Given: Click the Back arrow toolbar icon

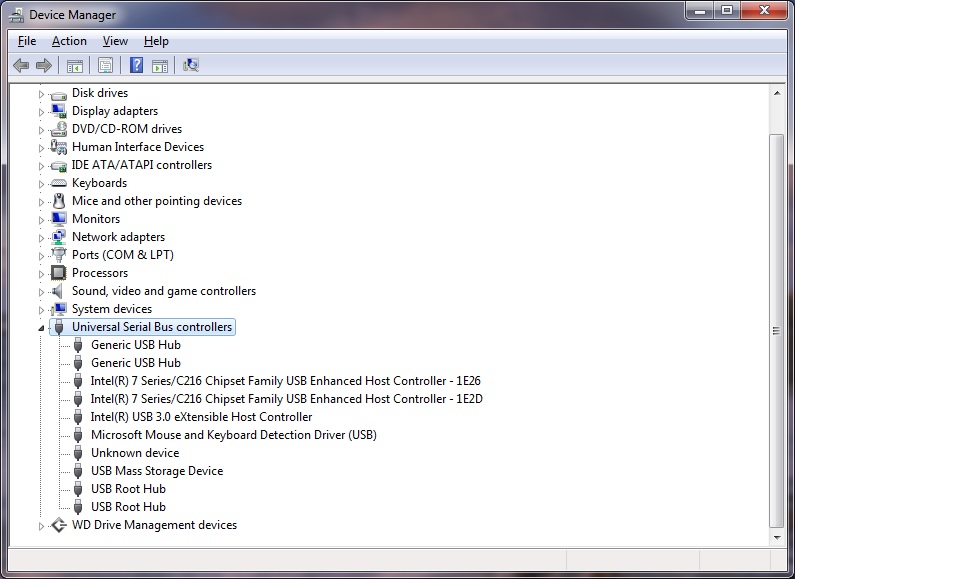Looking at the screenshot, I should click(x=21, y=65).
